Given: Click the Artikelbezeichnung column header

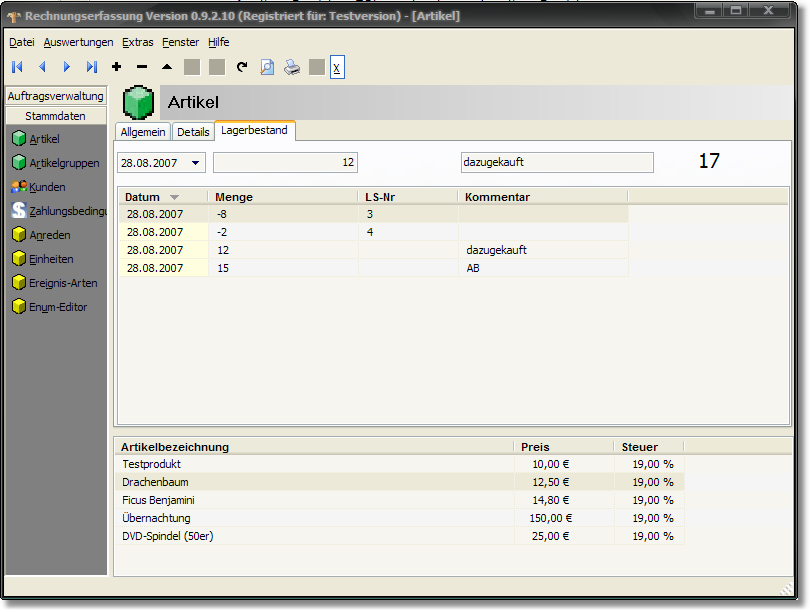Looking at the screenshot, I should point(315,447).
